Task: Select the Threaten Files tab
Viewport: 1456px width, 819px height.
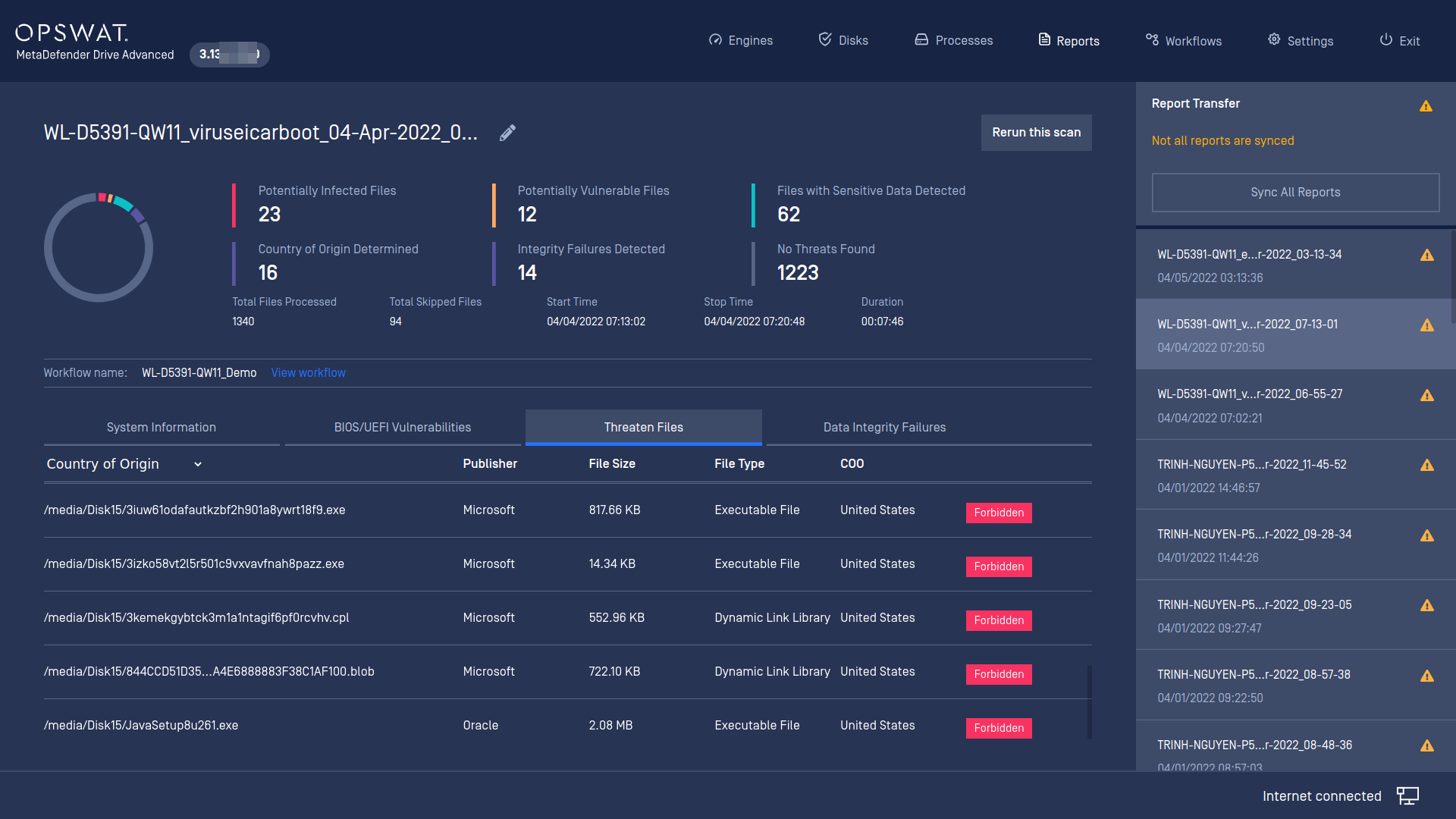Action: [644, 428]
